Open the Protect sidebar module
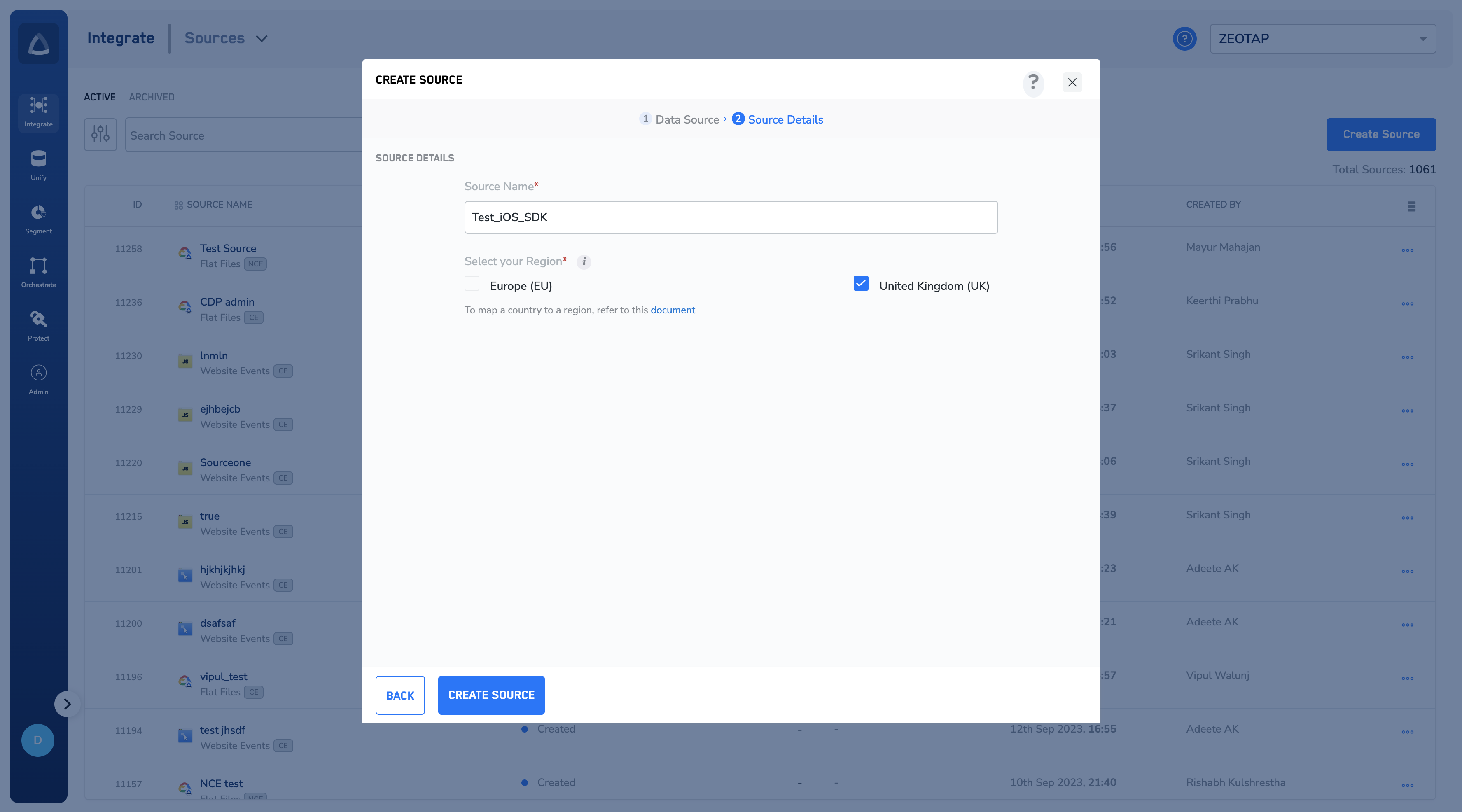 (x=39, y=326)
